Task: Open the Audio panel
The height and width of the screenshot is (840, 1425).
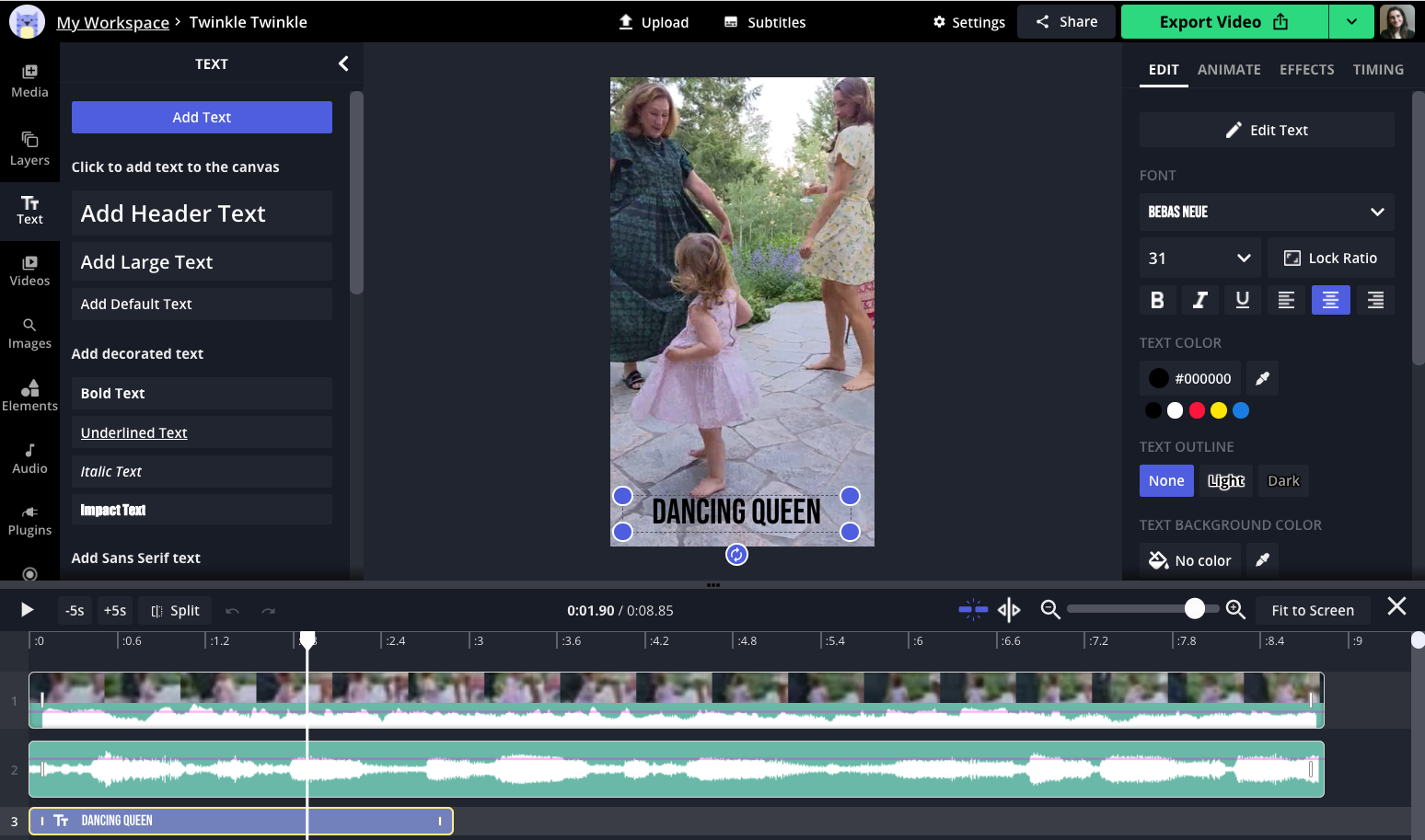Action: (29, 457)
